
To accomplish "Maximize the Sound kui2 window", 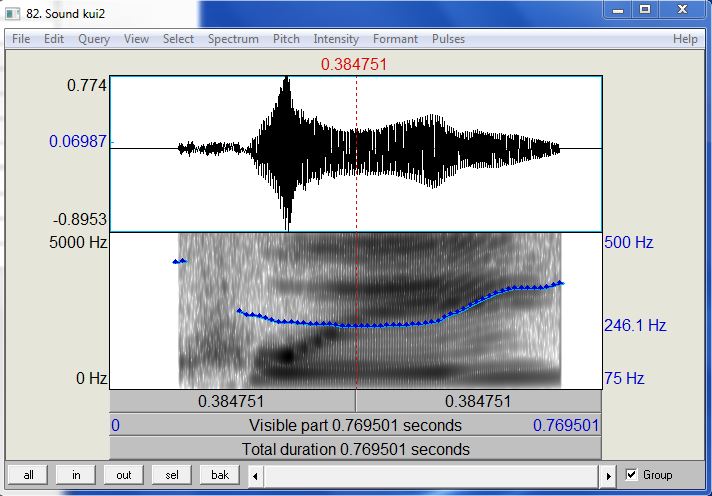I will point(645,10).
